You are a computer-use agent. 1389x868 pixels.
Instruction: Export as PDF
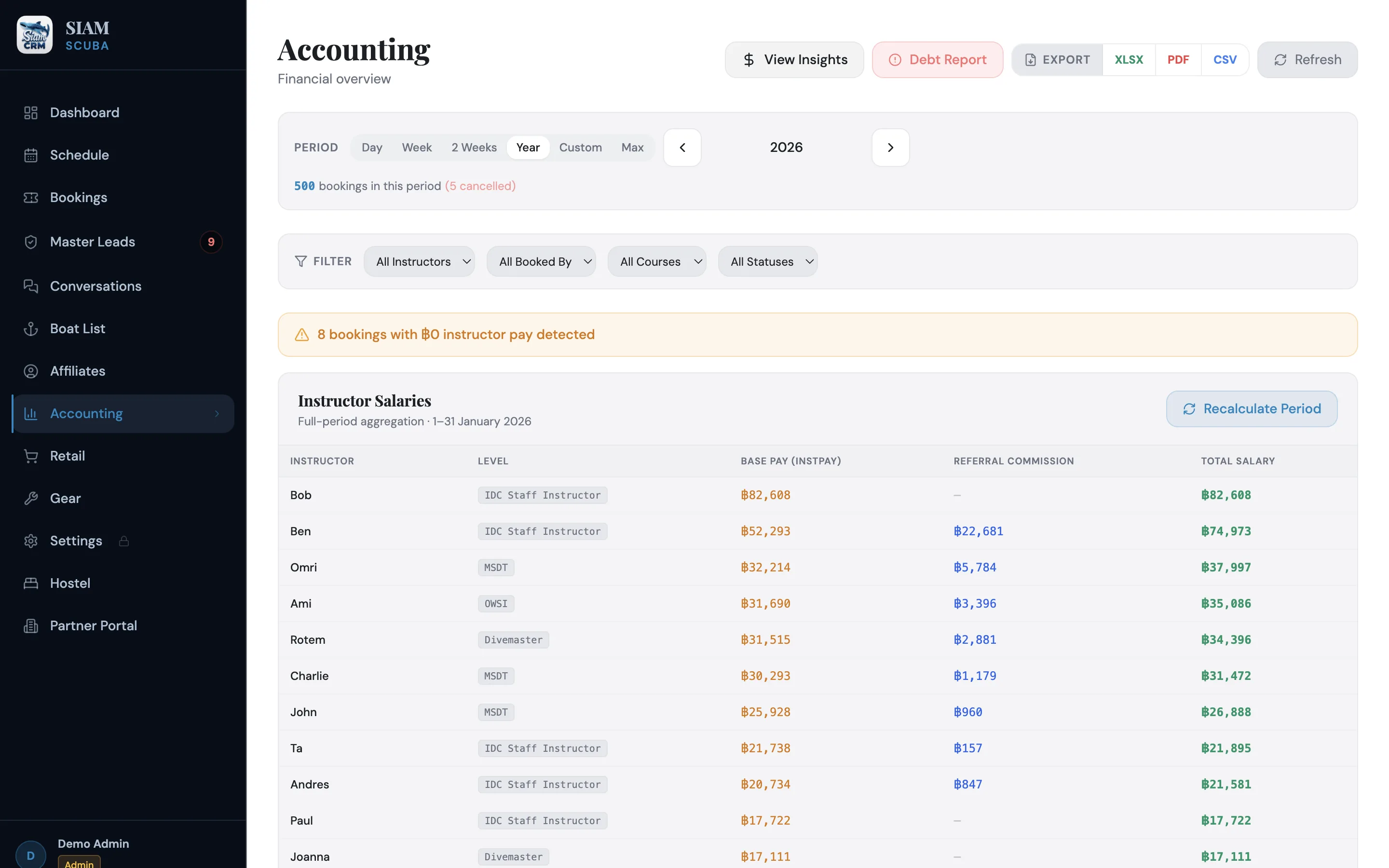tap(1178, 60)
